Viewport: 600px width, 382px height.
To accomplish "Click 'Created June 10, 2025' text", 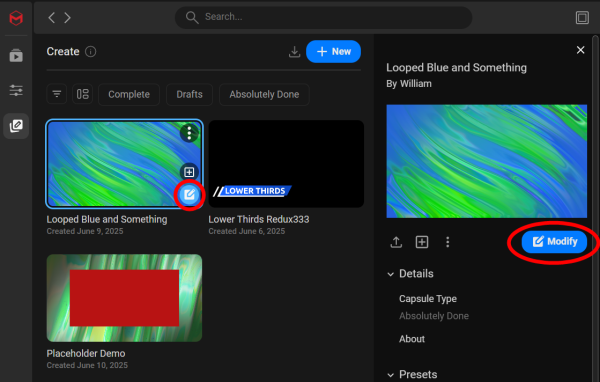I will (87, 365).
